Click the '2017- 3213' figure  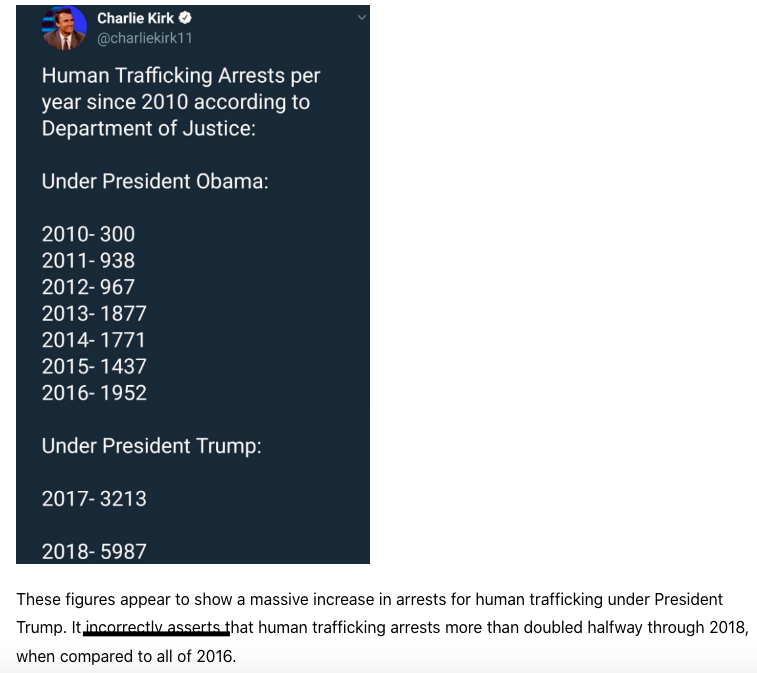click(x=94, y=499)
